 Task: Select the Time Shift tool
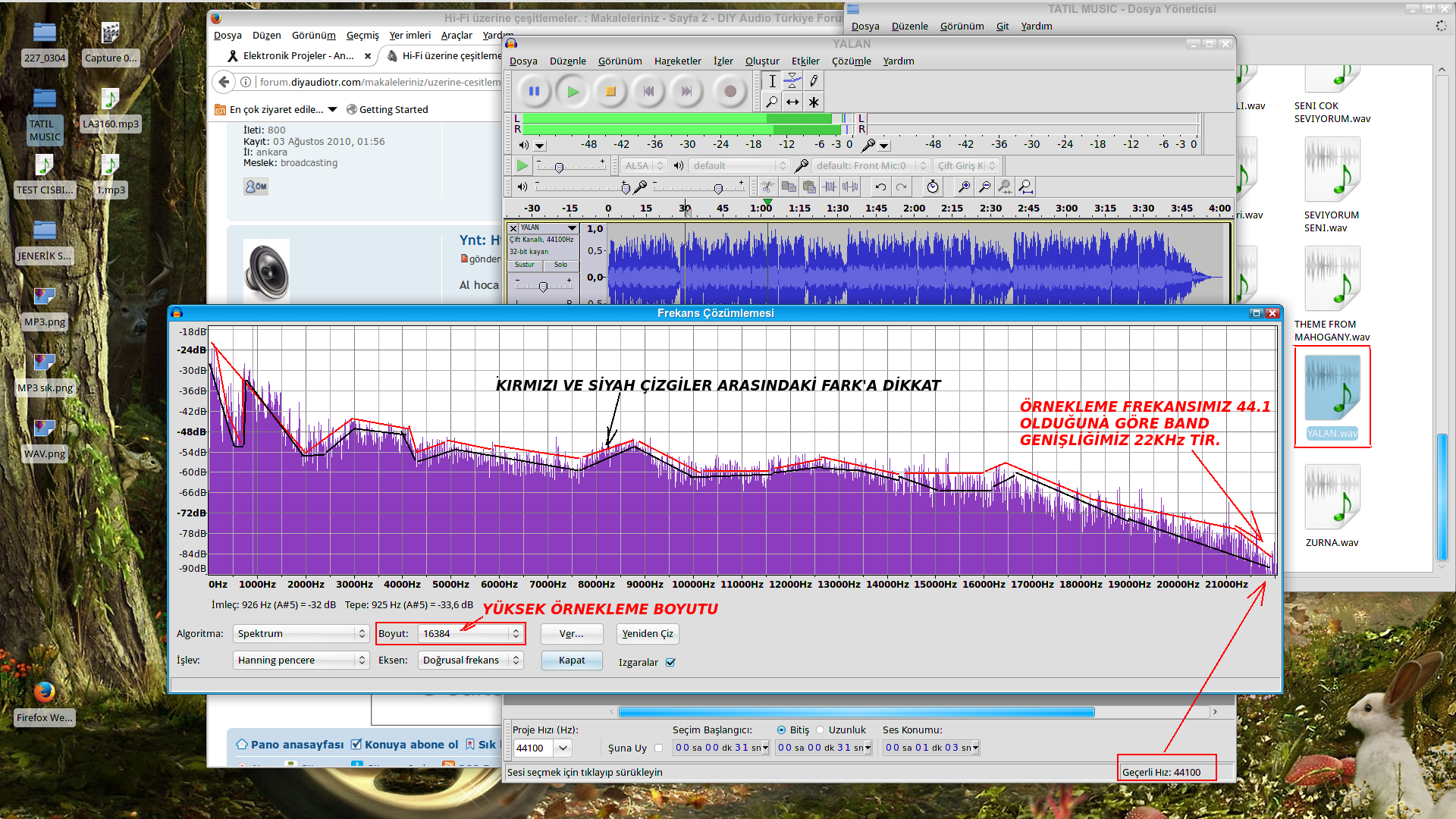(x=792, y=102)
